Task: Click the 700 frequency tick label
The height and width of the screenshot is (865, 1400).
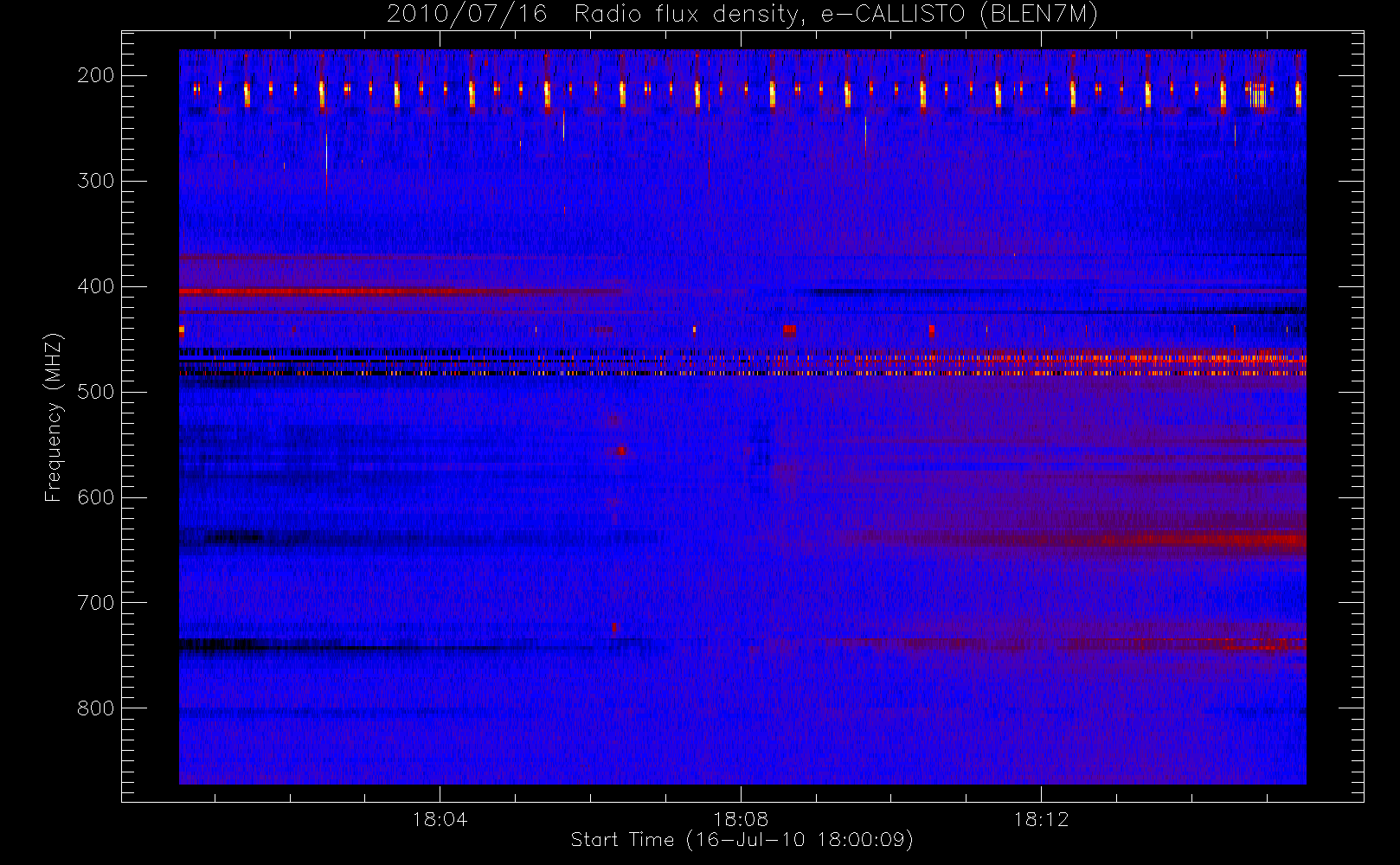Action: (96, 603)
